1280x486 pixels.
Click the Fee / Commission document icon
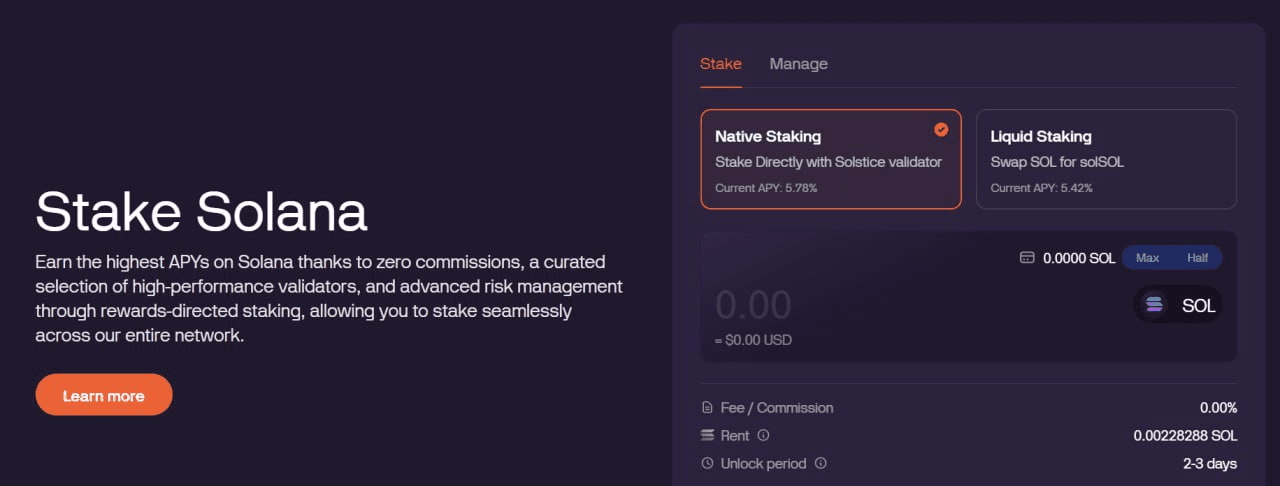708,408
